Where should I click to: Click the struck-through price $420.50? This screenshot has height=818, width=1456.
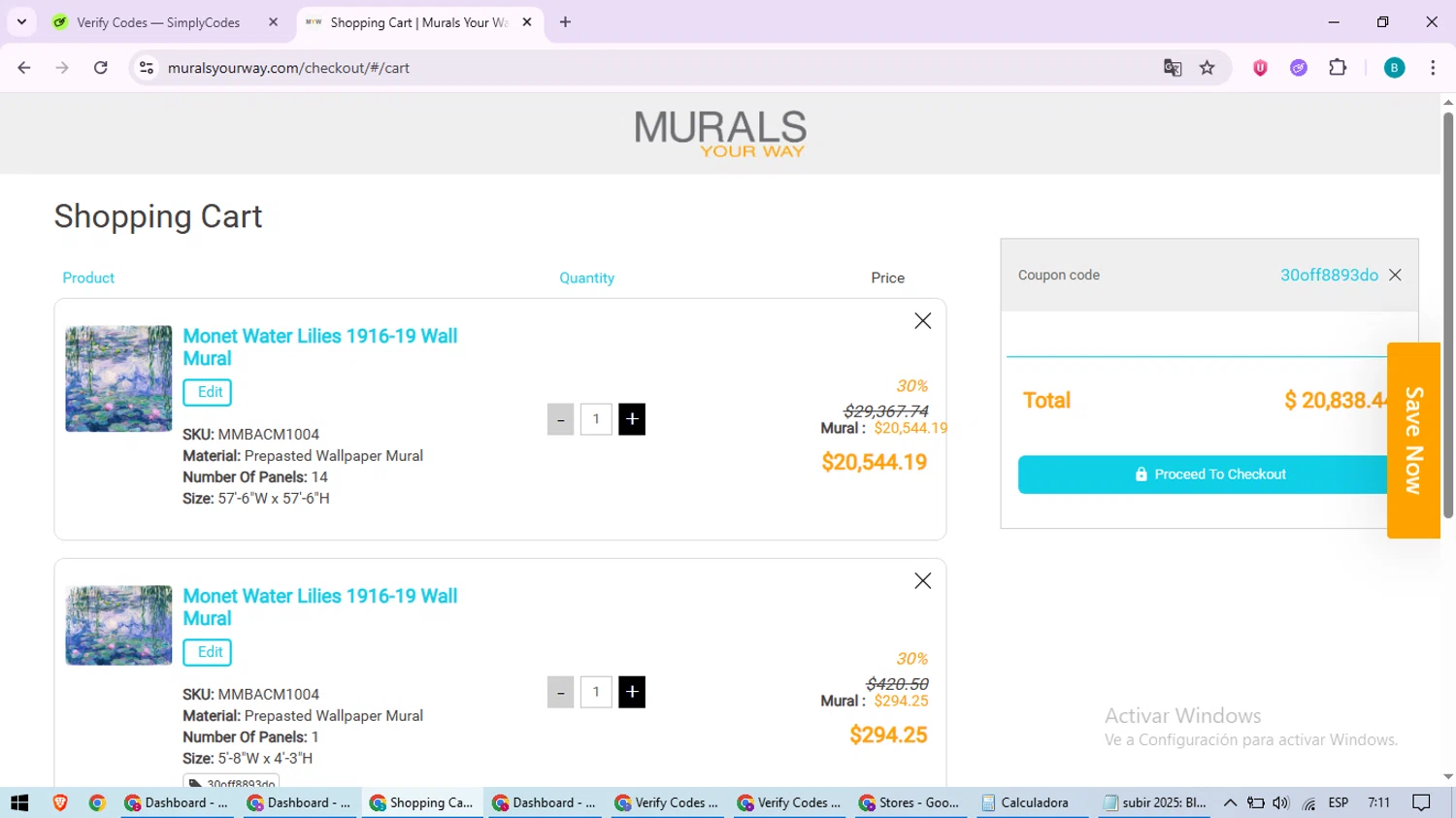pos(897,684)
